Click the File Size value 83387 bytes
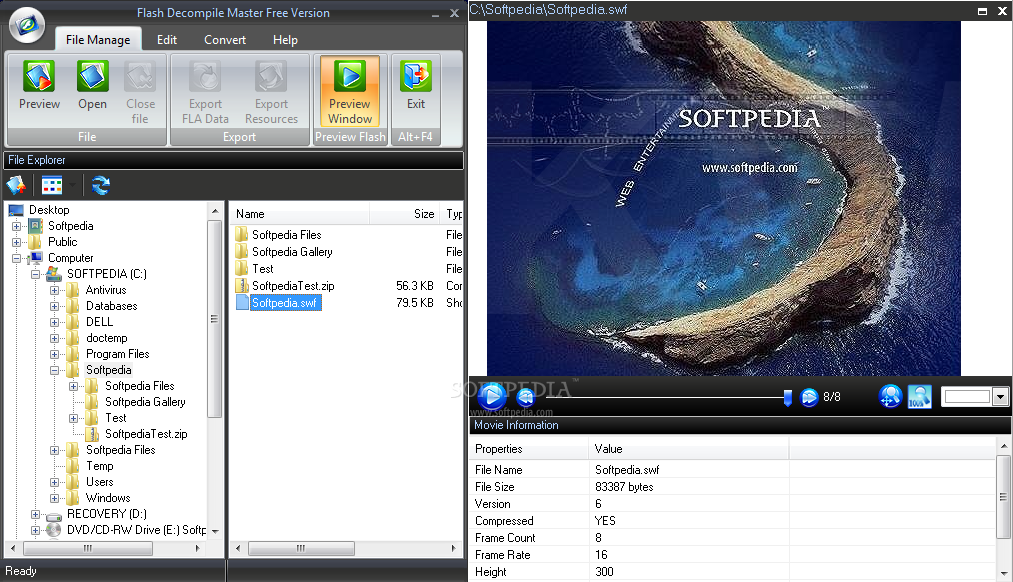 click(x=624, y=487)
